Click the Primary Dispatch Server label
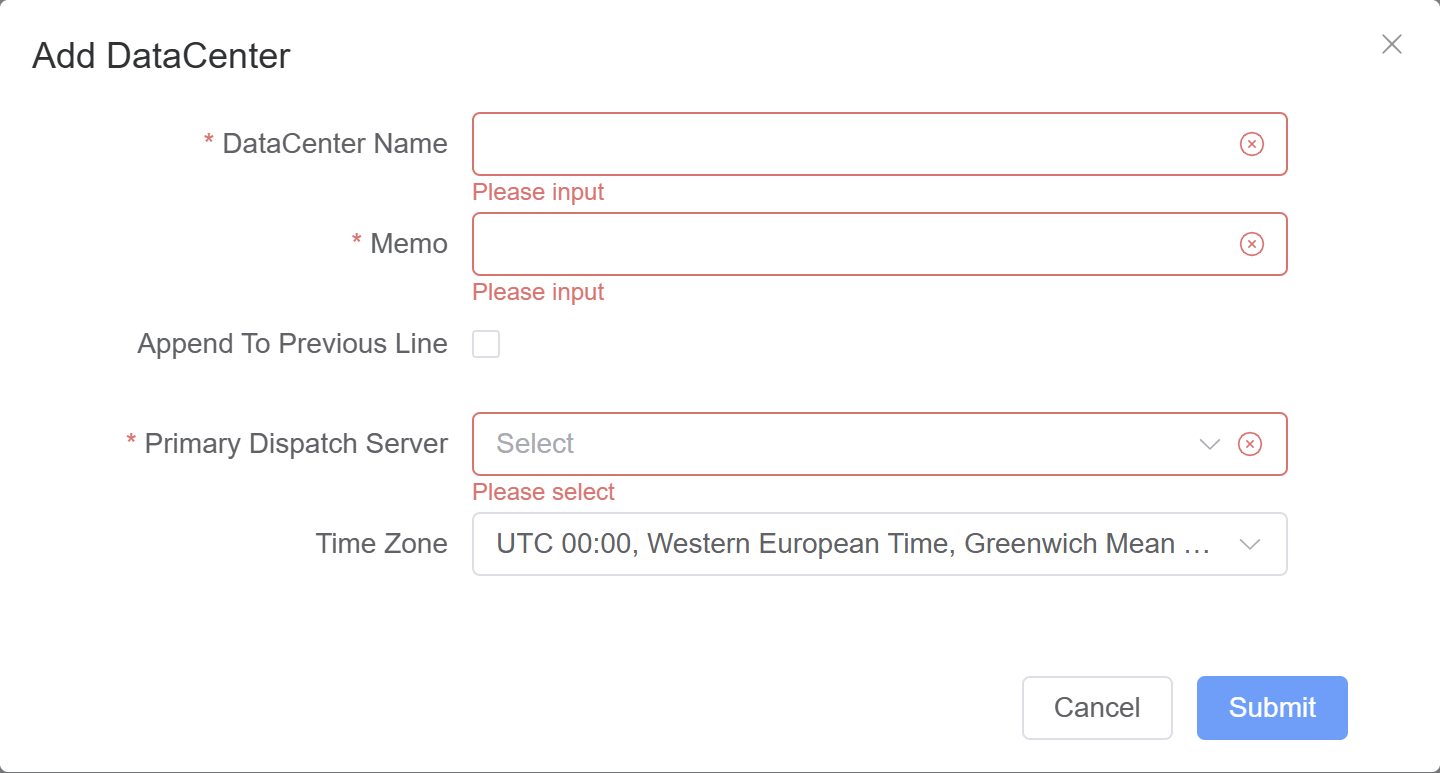Viewport: 1440px width, 773px height. coord(296,444)
